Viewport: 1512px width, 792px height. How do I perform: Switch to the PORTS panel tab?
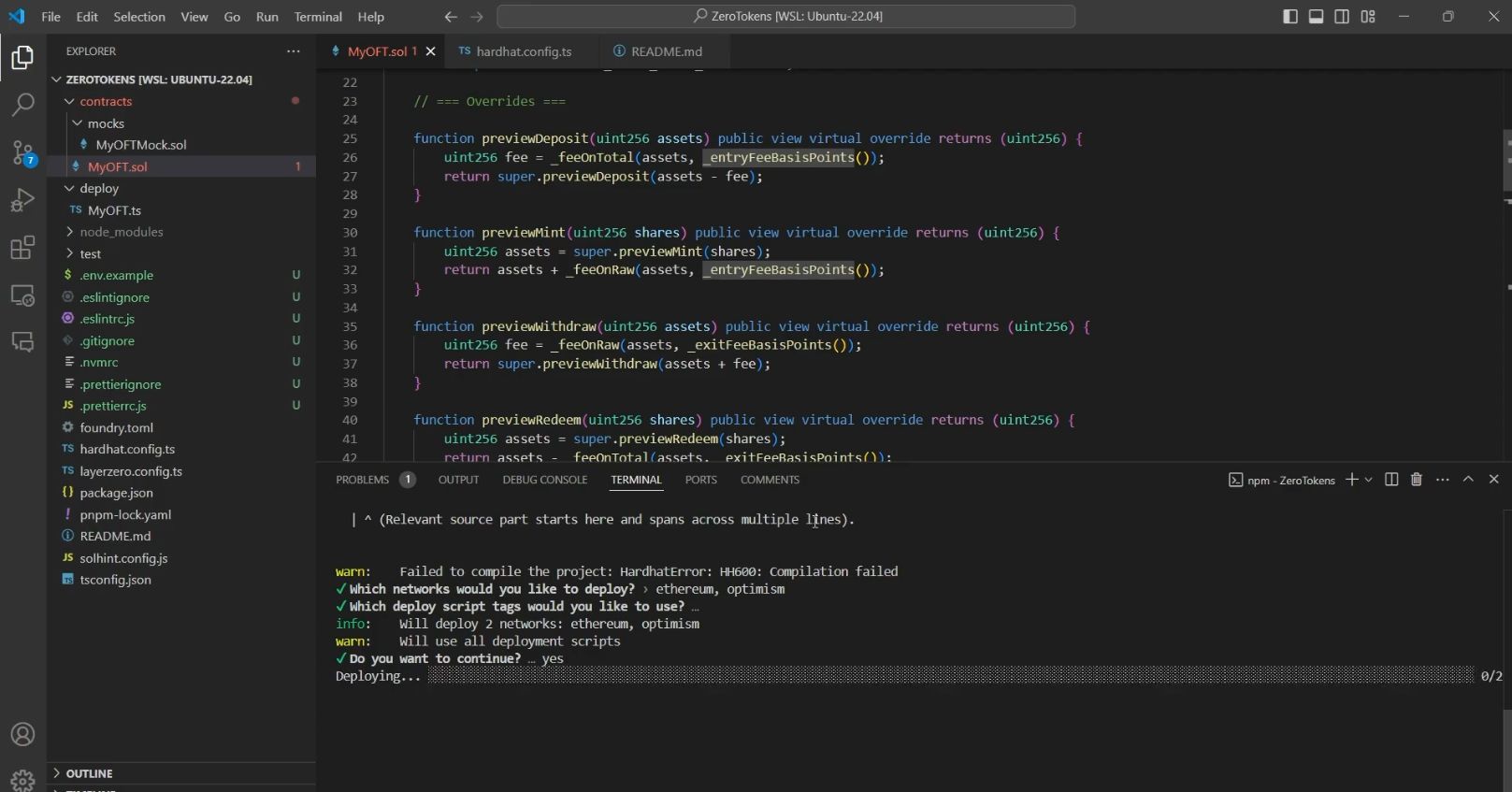pyautogui.click(x=700, y=480)
